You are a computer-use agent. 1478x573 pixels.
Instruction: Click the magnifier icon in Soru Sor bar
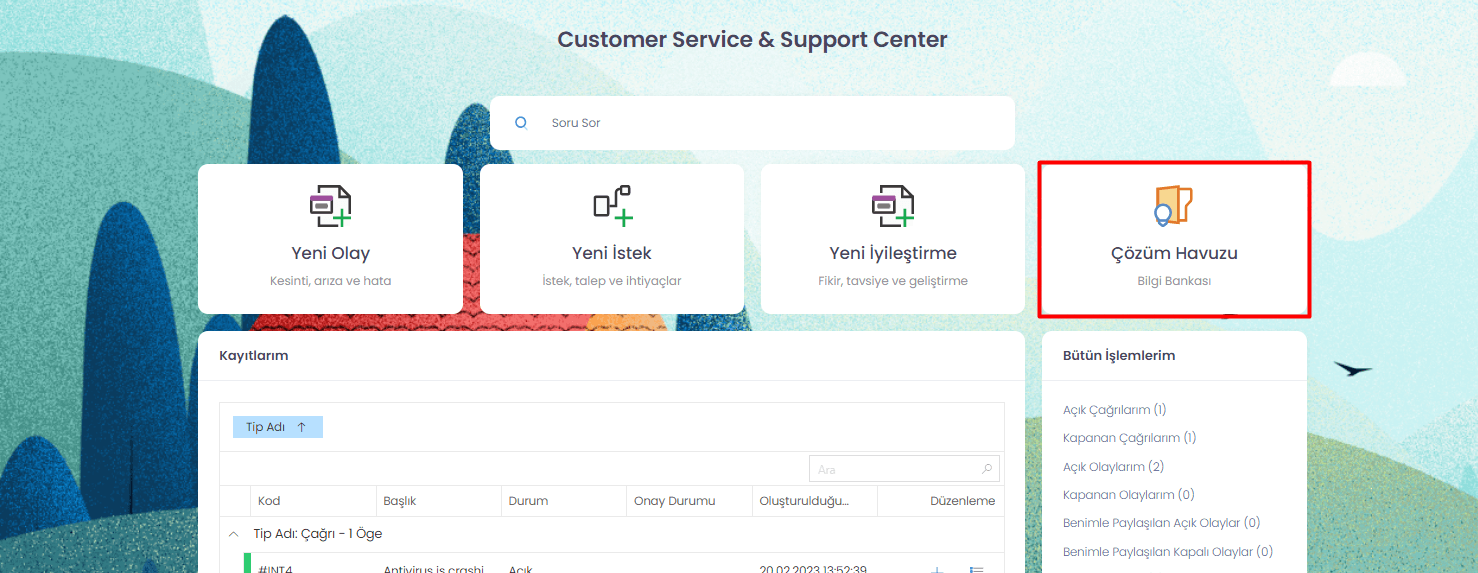click(x=521, y=123)
